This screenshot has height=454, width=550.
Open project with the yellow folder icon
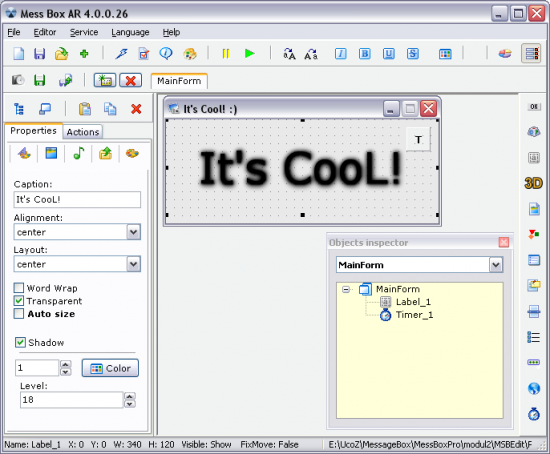tap(61, 54)
